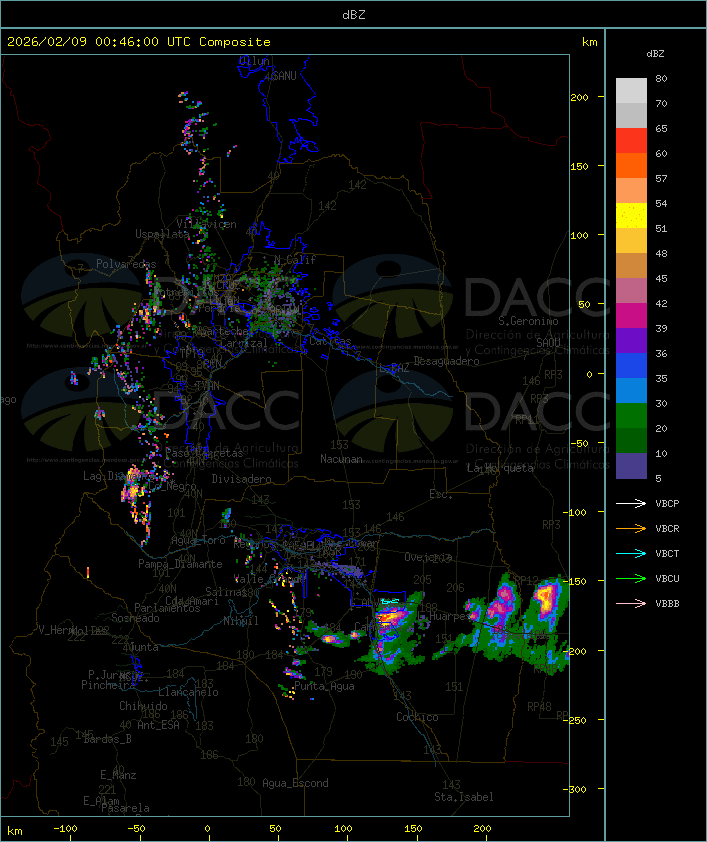Click the 'Pampa_Diamante' map label
Image resolution: width=707 pixels, height=842 pixels.
[180, 564]
